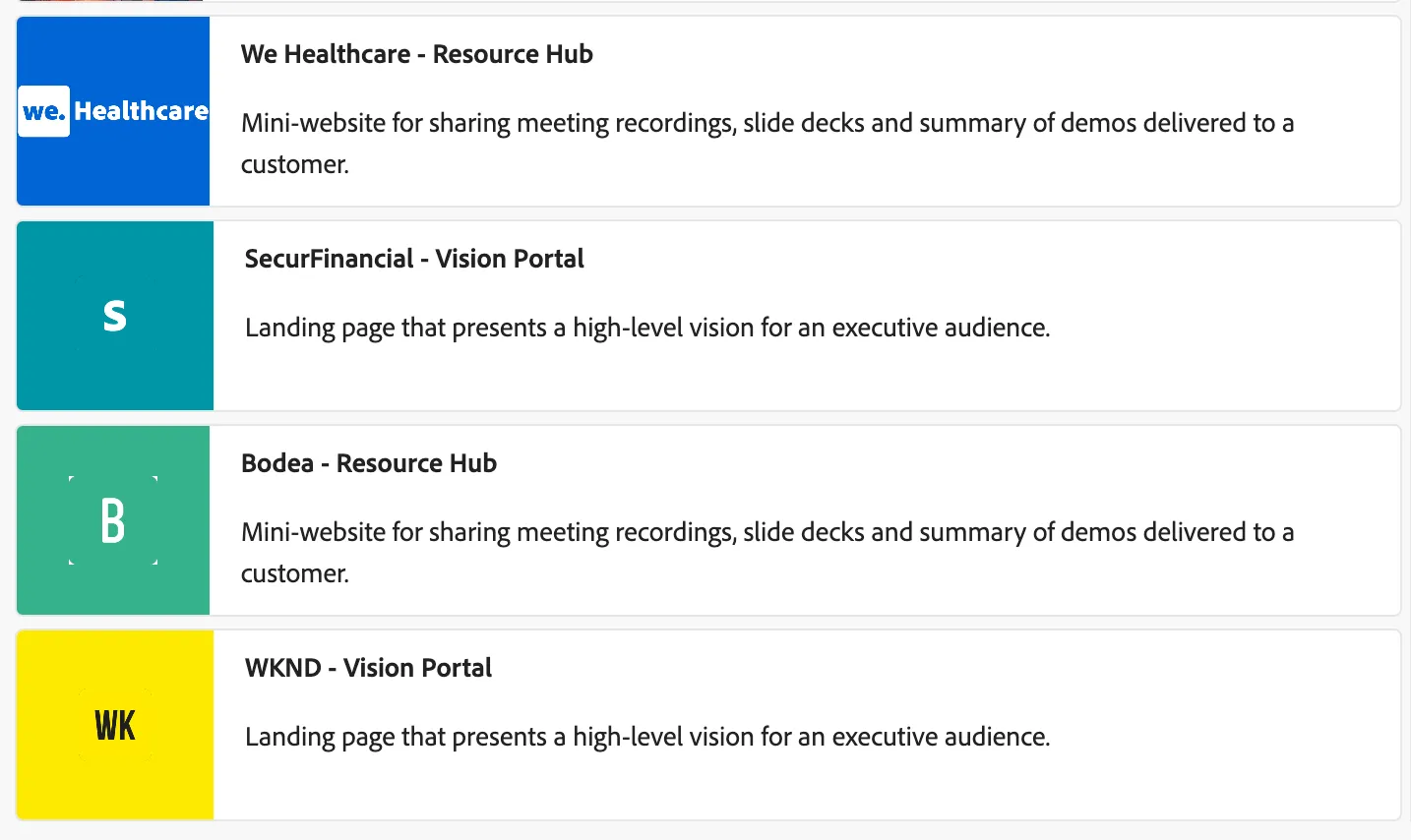Open 'SecurFinancial - Vision Portal' title

pos(414,259)
